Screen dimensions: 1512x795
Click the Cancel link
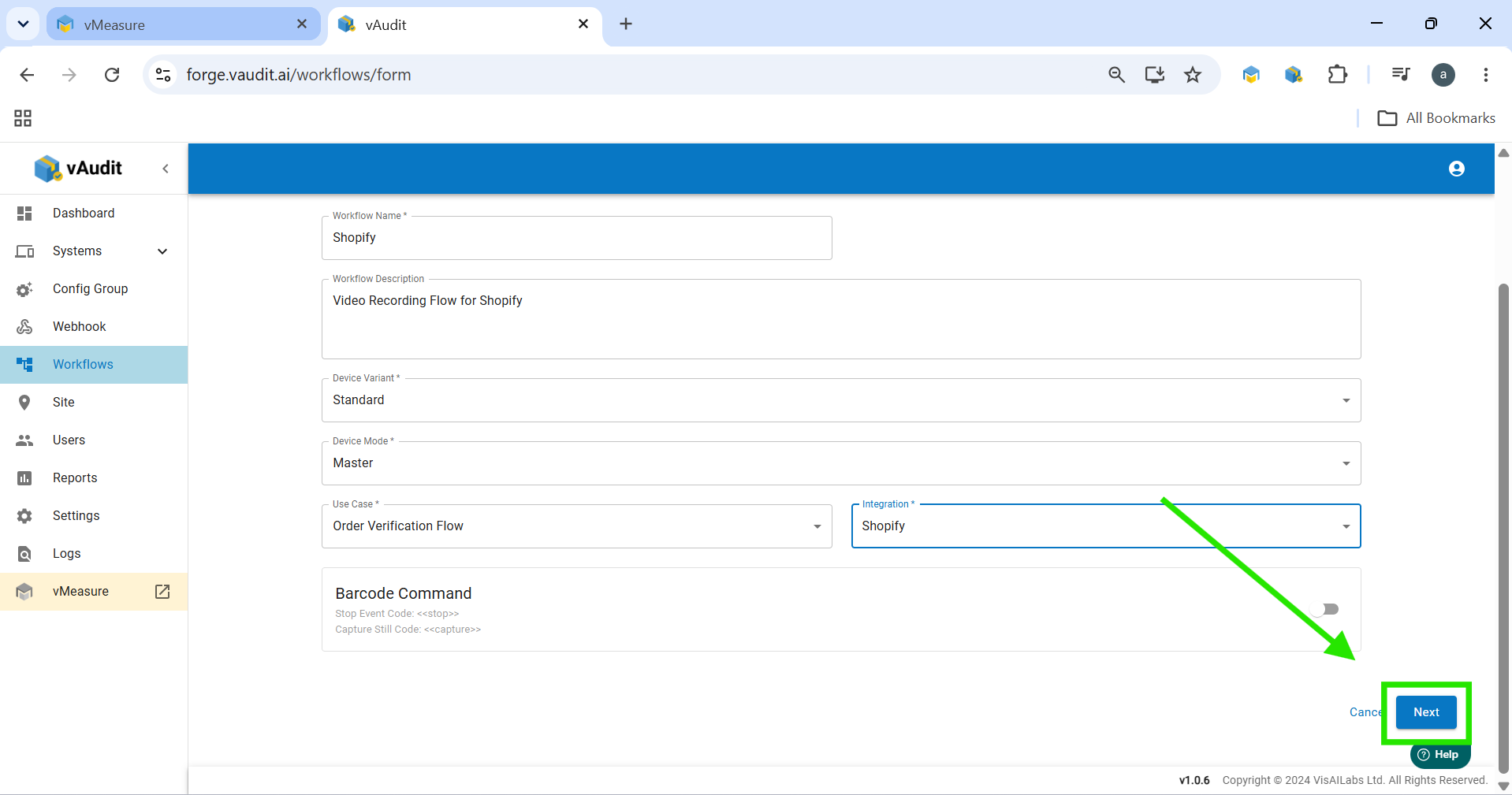[1367, 712]
